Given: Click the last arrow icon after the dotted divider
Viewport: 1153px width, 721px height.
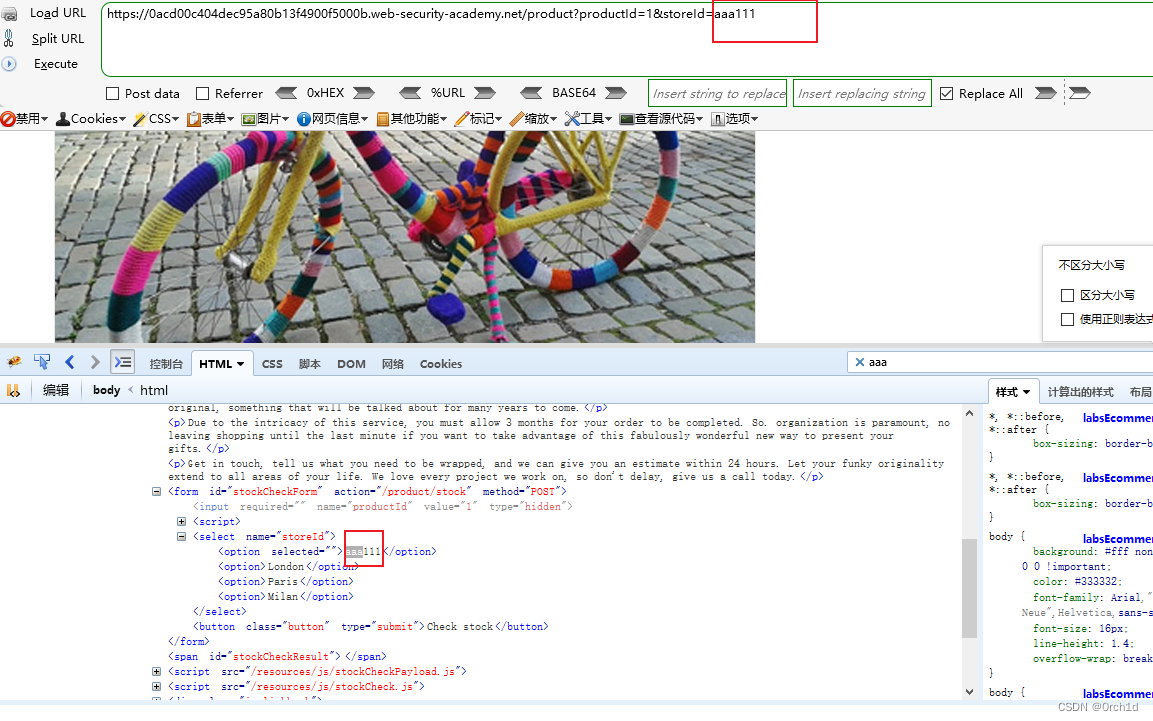Looking at the screenshot, I should click(x=1079, y=93).
